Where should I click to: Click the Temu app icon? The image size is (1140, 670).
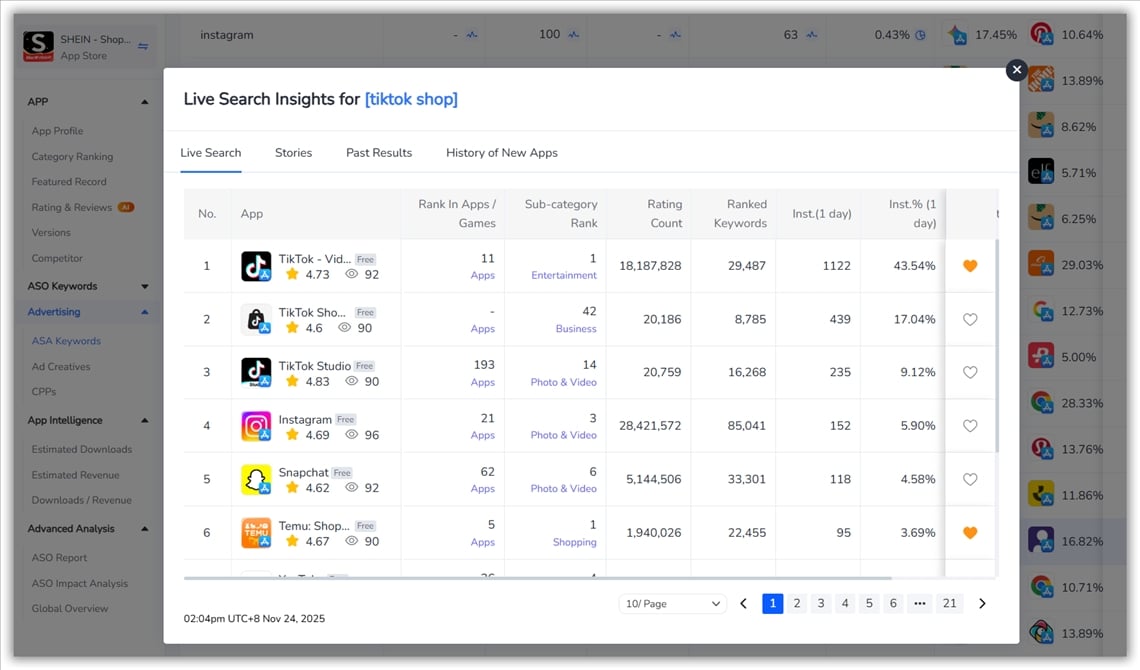point(256,533)
